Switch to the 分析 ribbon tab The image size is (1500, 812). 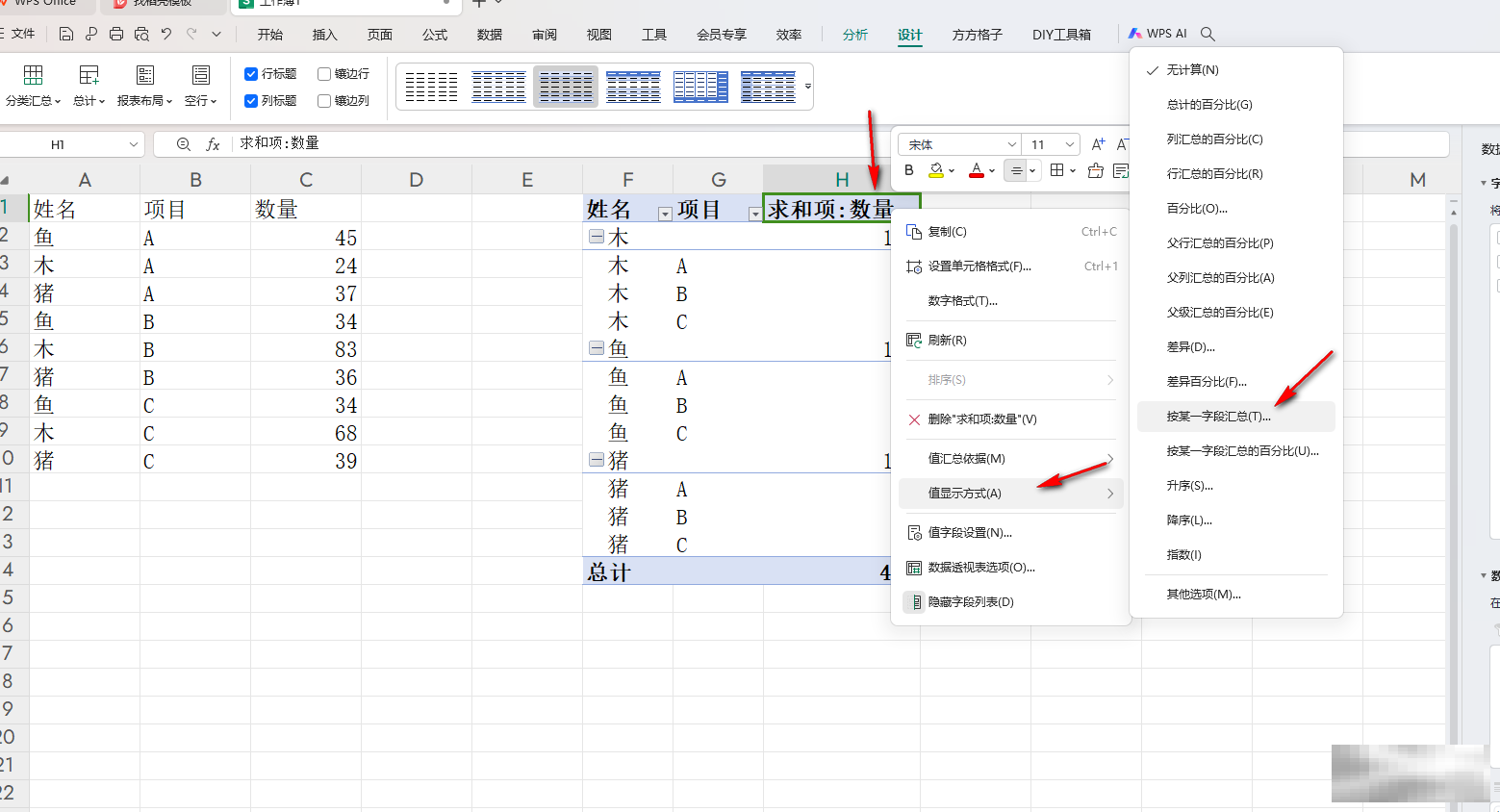(x=854, y=35)
